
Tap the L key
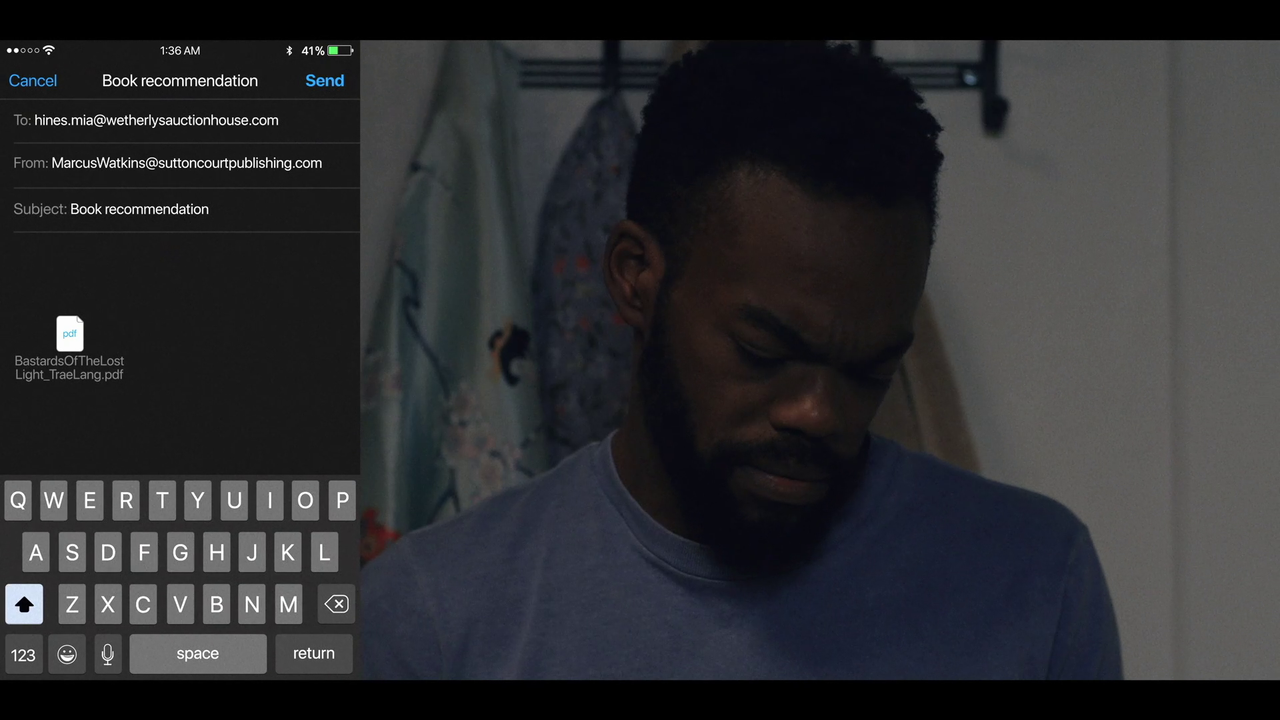coord(324,552)
